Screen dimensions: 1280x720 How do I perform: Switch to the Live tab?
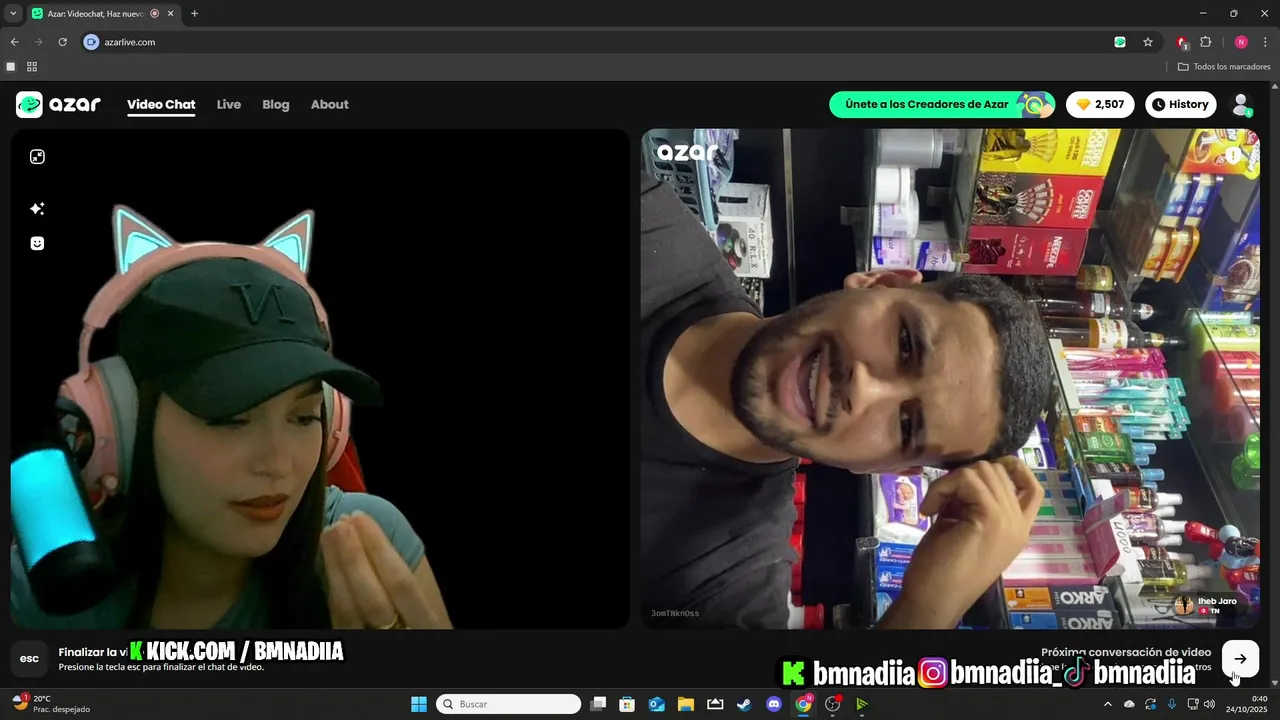[229, 104]
